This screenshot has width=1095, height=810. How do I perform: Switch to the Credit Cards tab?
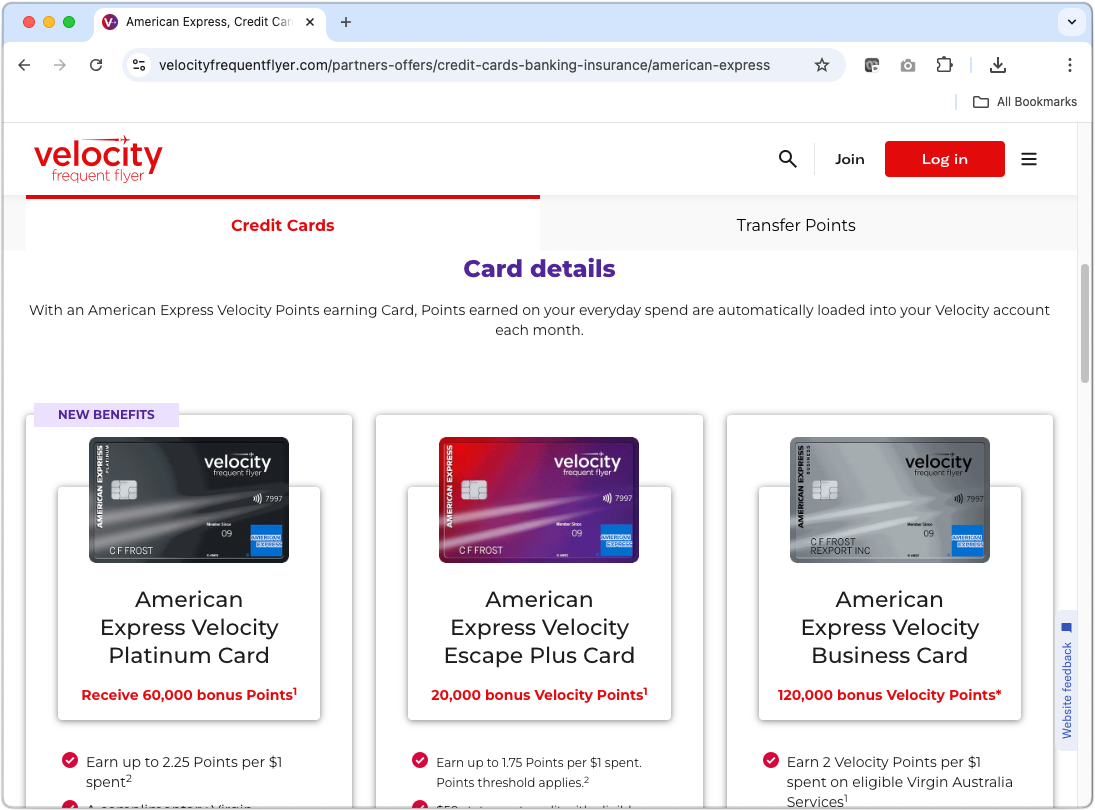(x=283, y=225)
